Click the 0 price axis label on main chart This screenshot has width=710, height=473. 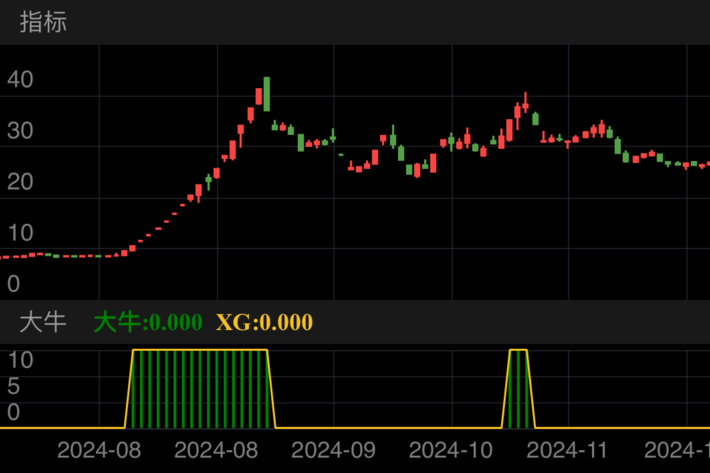pos(14,284)
